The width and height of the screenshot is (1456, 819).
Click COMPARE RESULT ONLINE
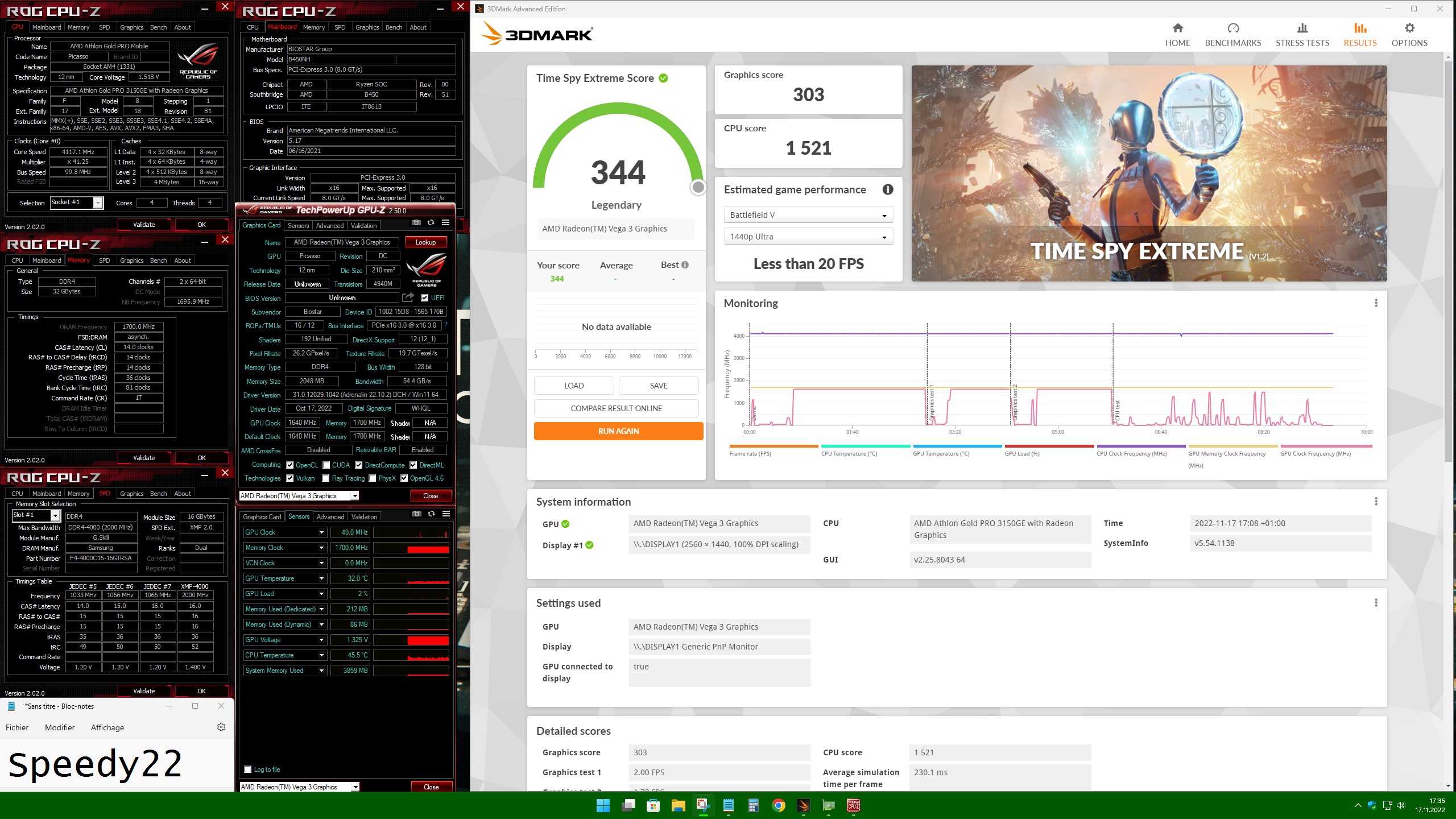616,408
